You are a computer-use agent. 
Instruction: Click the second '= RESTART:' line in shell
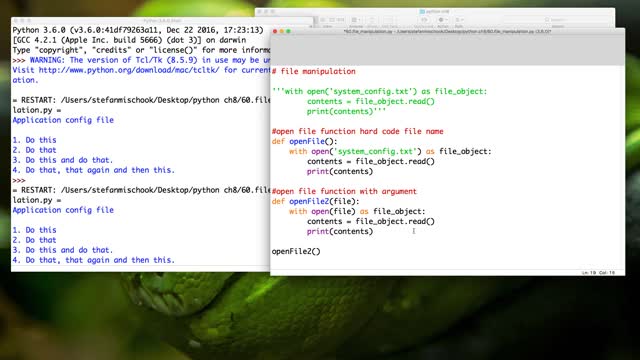pos(141,190)
